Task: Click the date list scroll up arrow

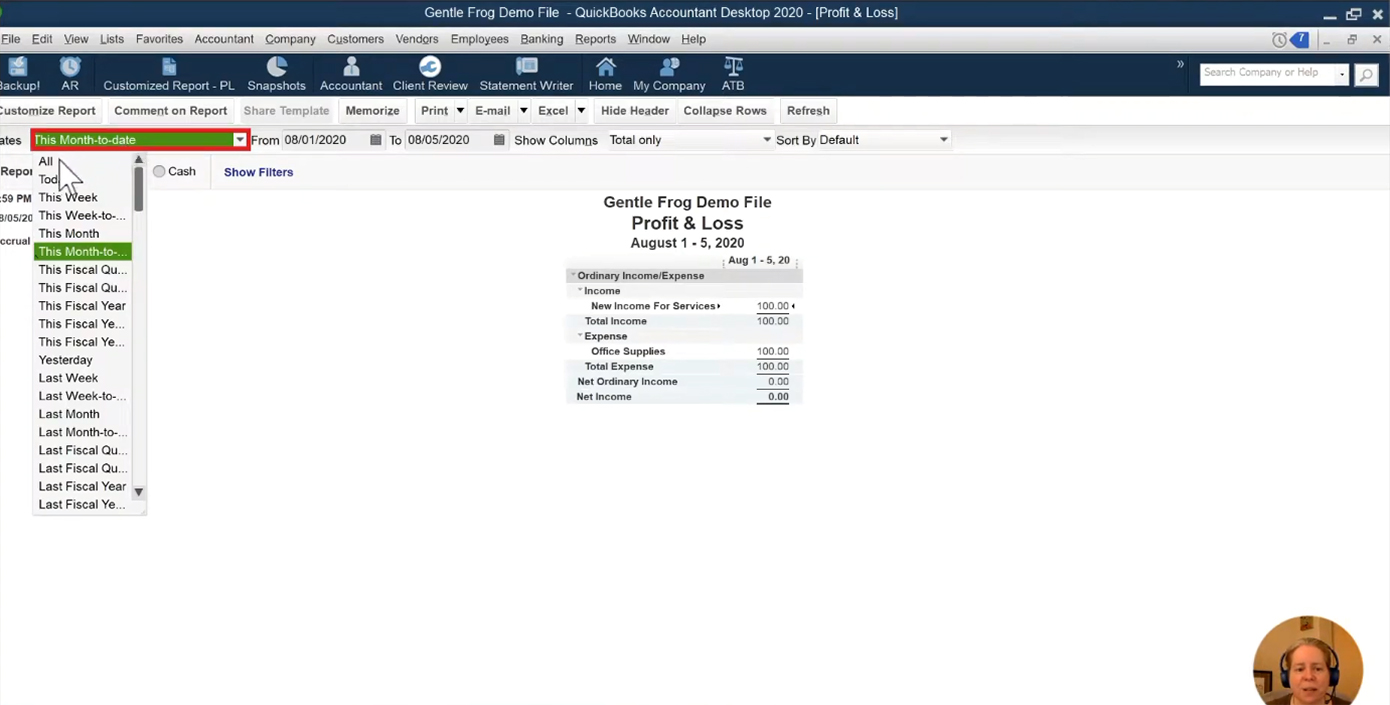Action: (x=139, y=160)
